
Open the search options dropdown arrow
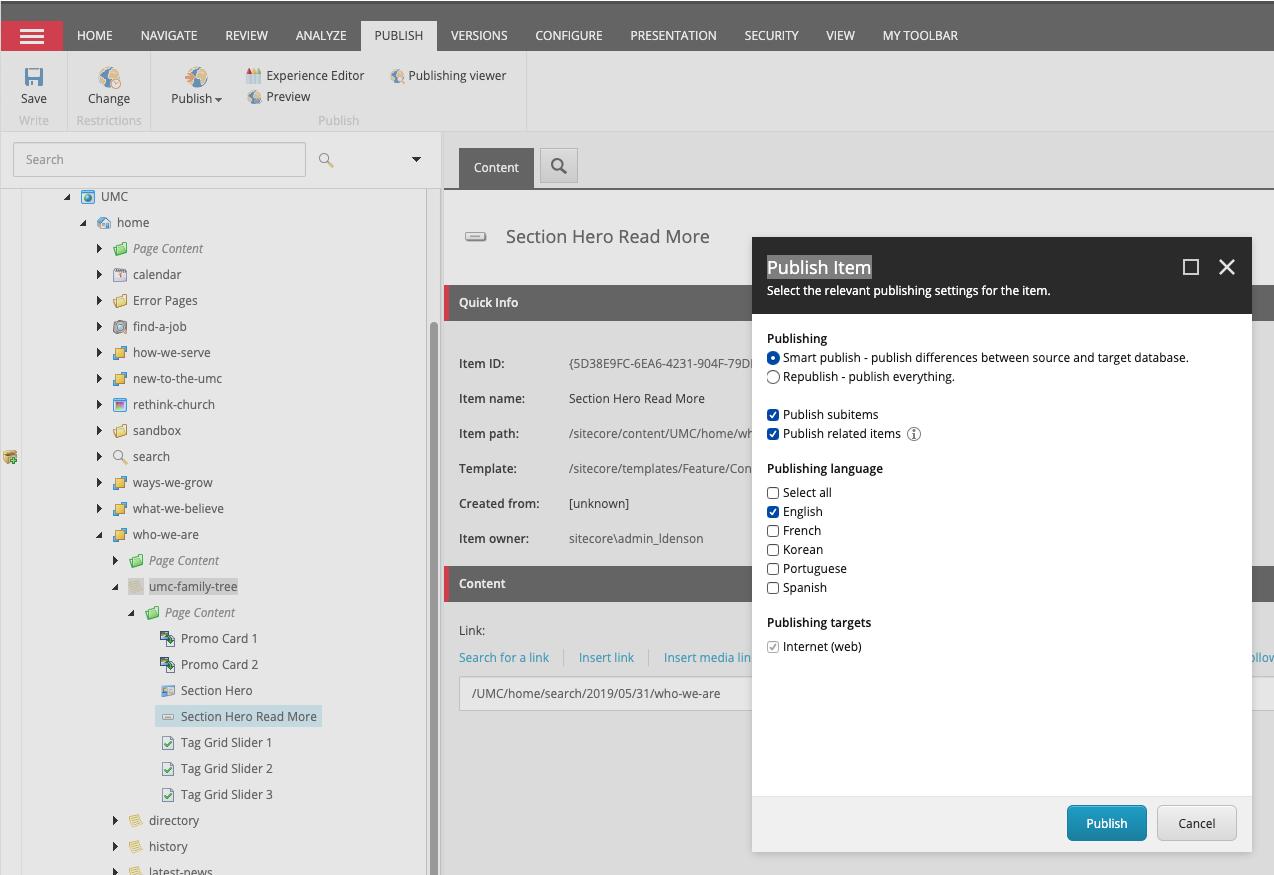(417, 160)
